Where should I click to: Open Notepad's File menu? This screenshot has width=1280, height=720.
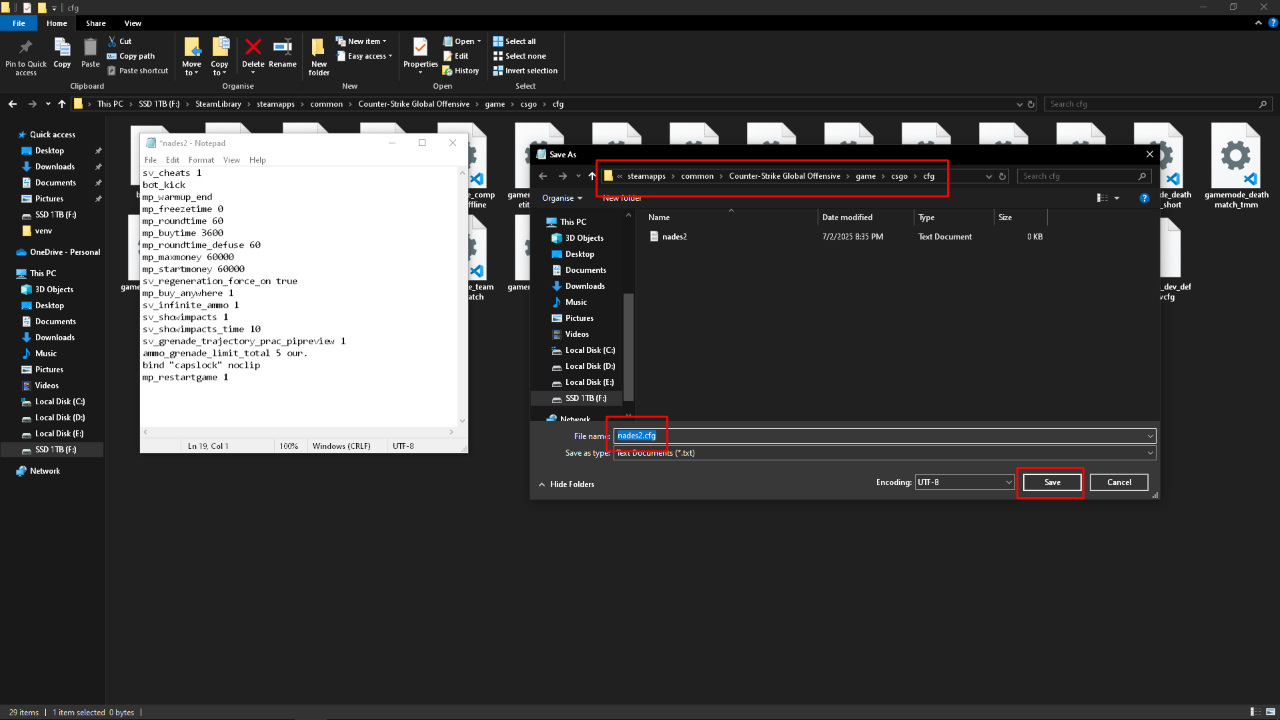point(150,160)
